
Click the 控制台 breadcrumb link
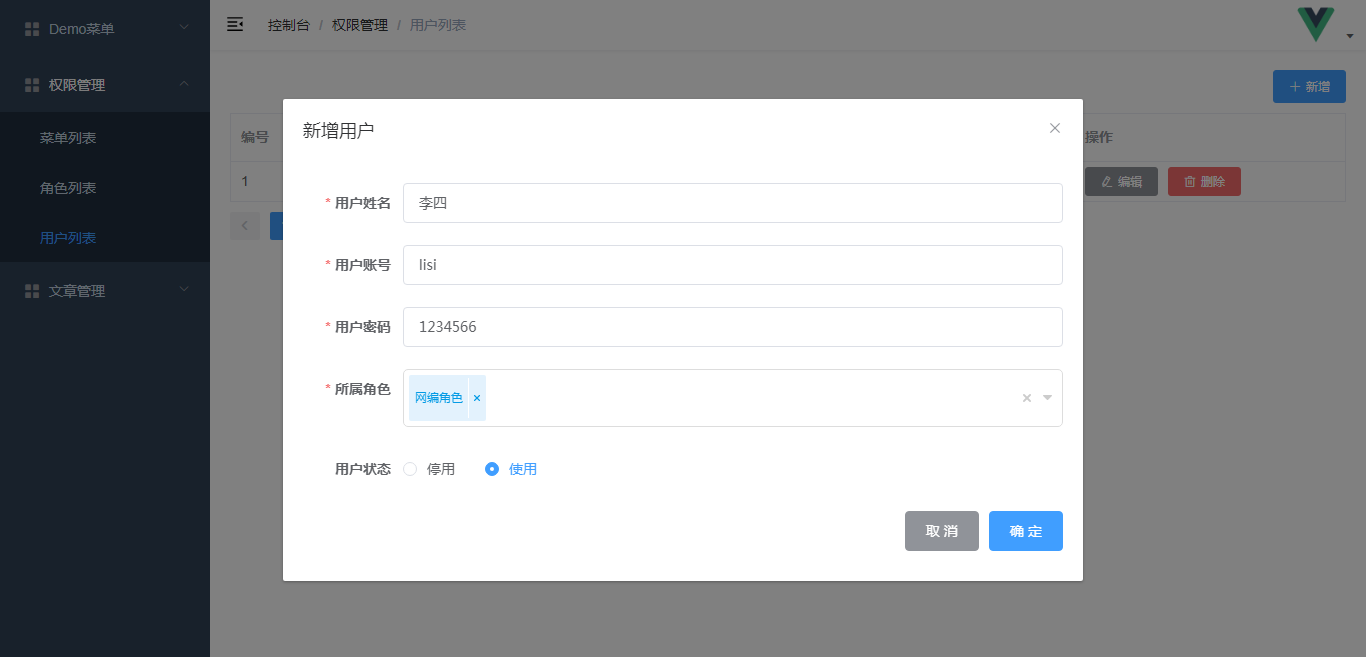[x=288, y=25]
